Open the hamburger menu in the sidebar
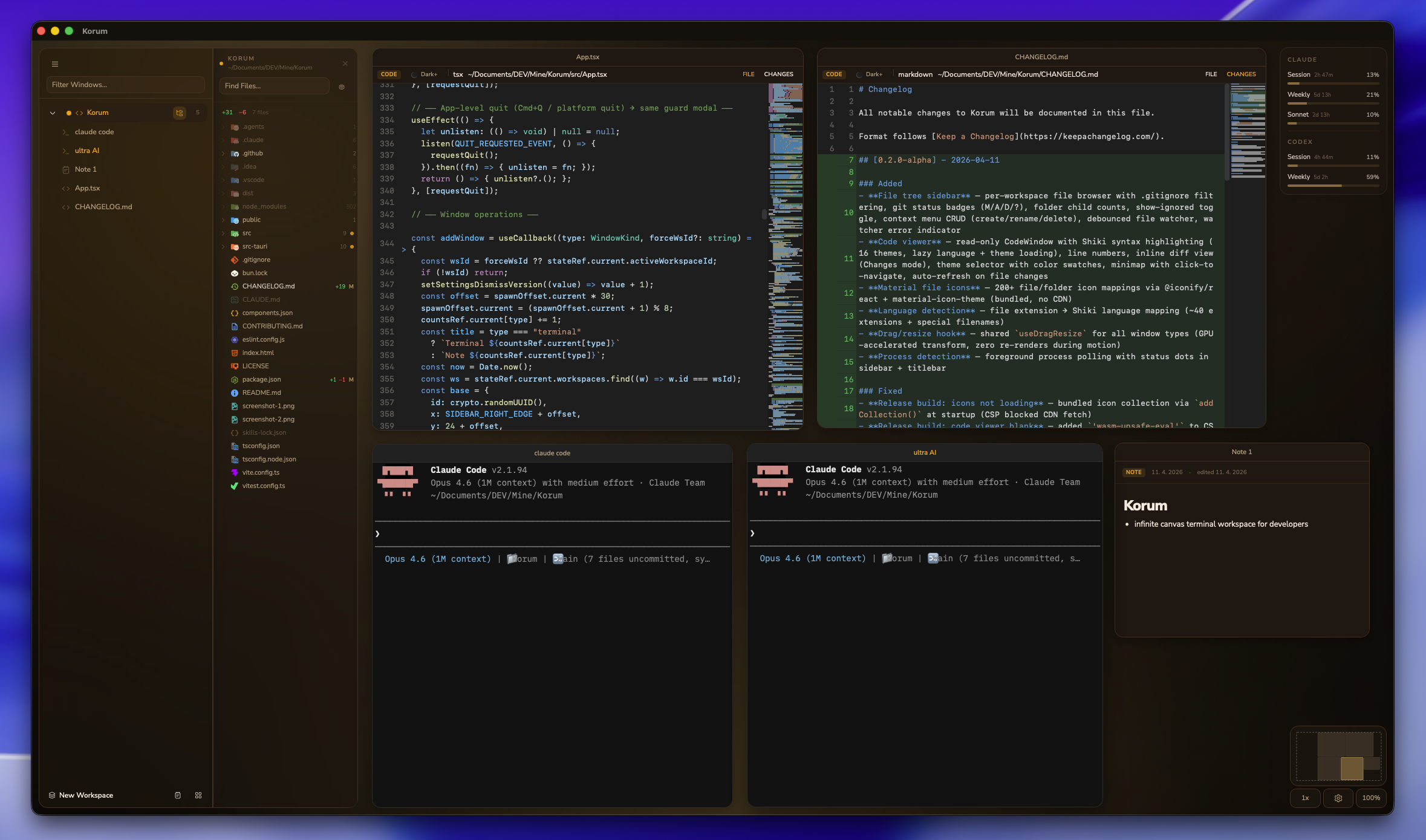 coord(55,64)
